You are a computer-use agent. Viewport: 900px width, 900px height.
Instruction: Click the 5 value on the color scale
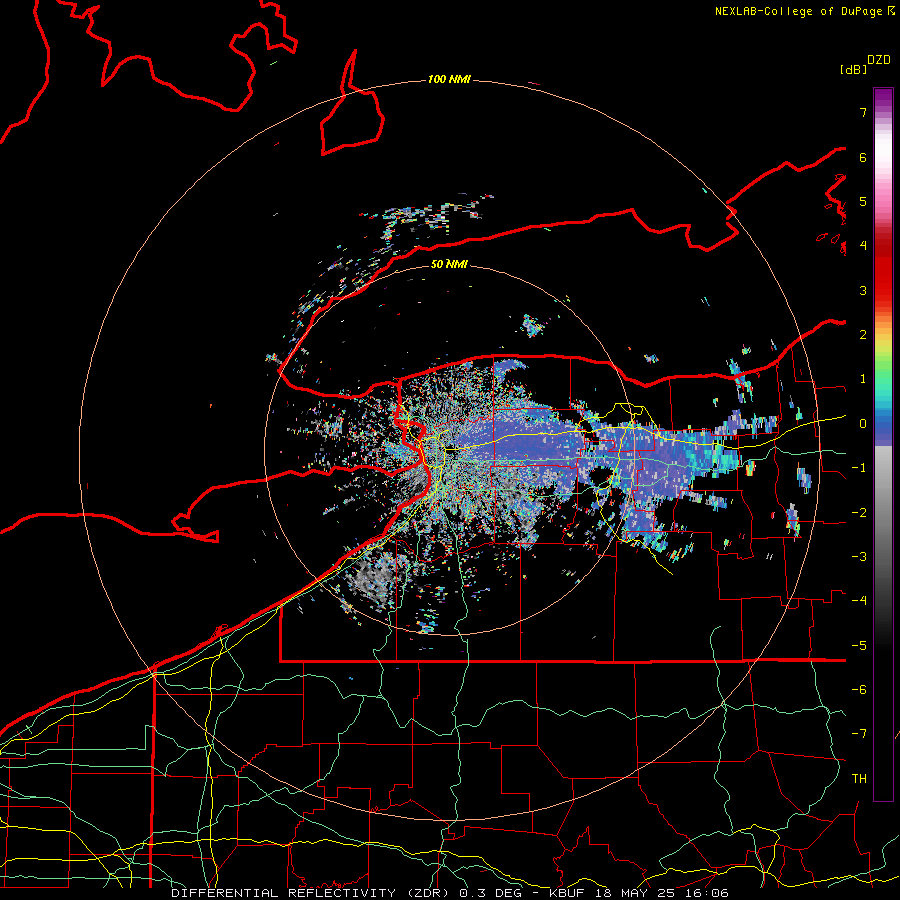point(863,201)
